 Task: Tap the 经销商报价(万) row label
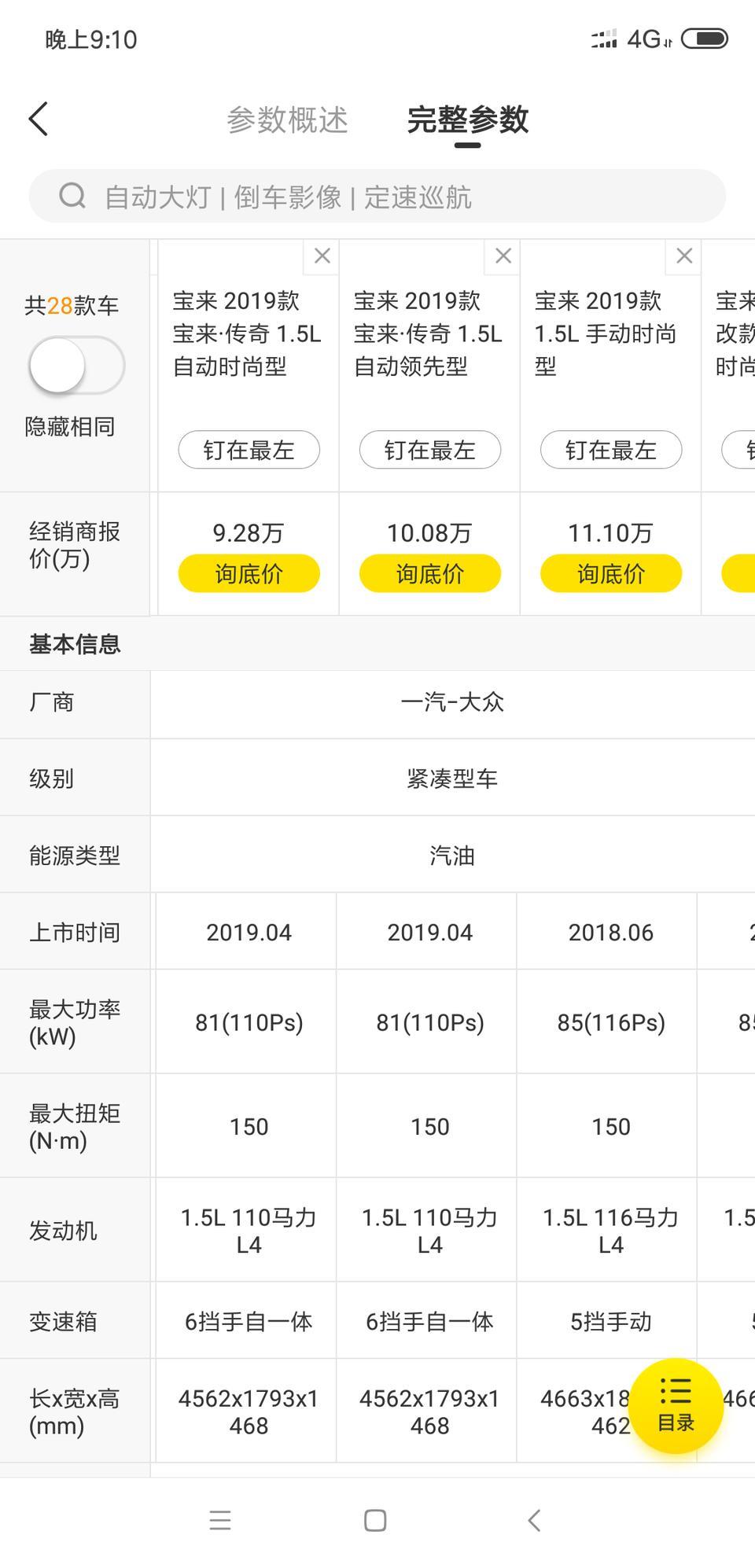pyautogui.click(x=75, y=545)
